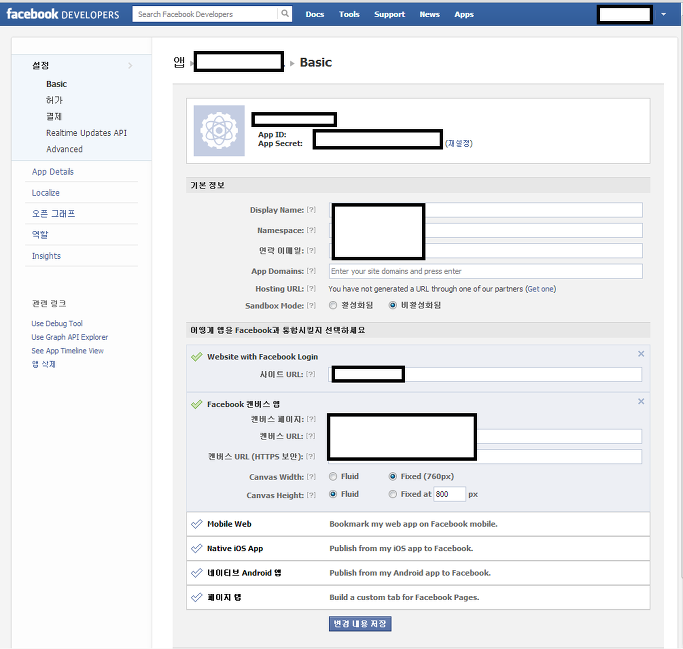Open help for App Domains
This screenshot has height=649, width=683.
click(311, 270)
